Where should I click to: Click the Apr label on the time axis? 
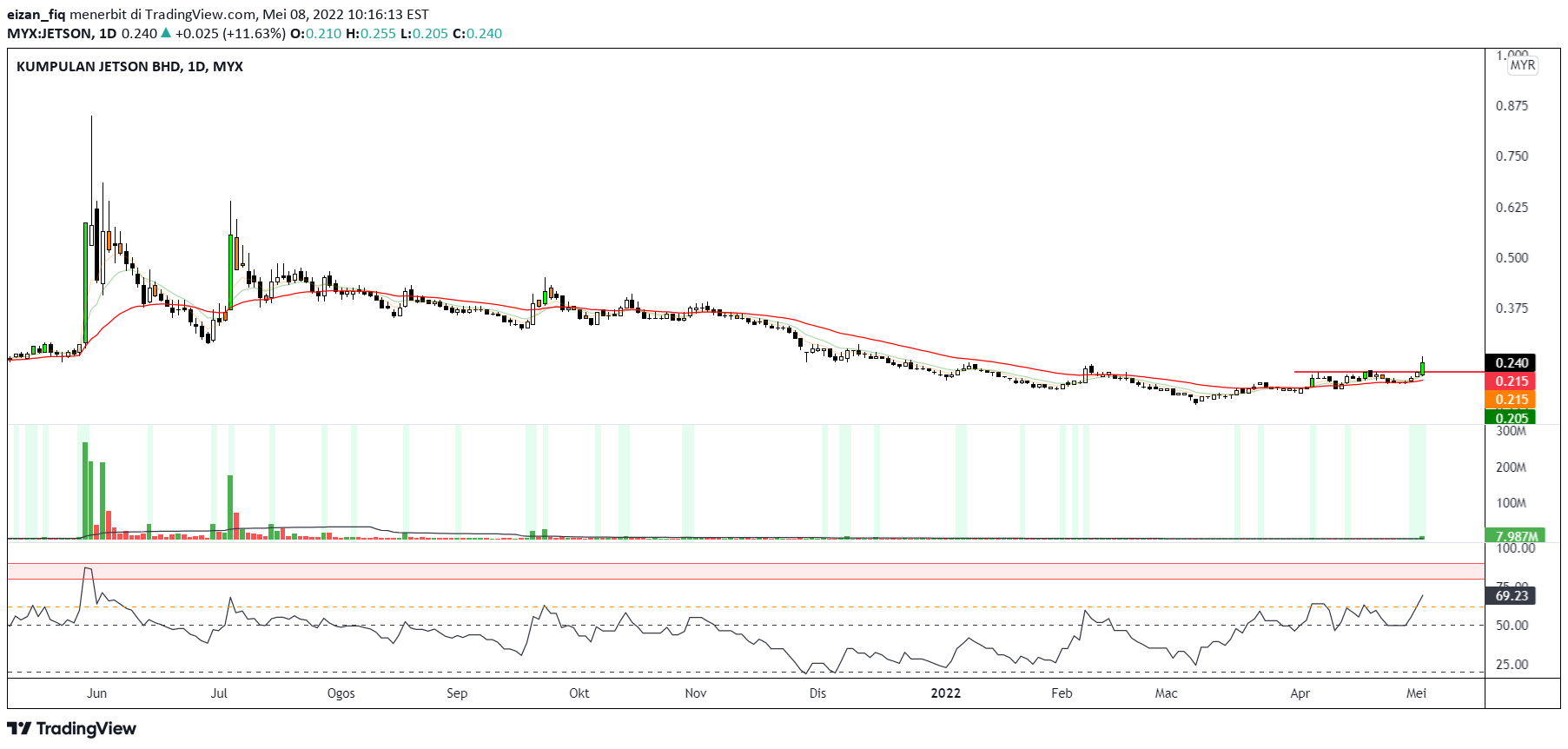tap(1300, 693)
